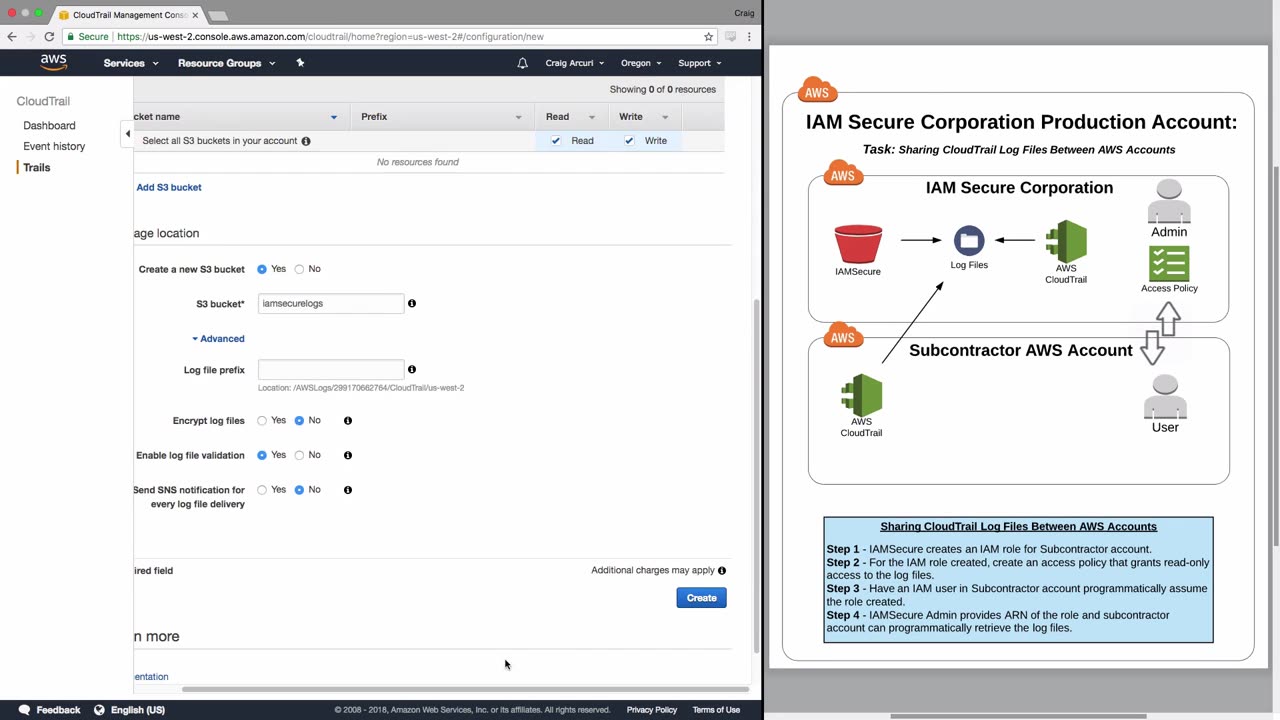Select No for Send SNS notification
Image resolution: width=1280 pixels, height=720 pixels.
point(299,490)
